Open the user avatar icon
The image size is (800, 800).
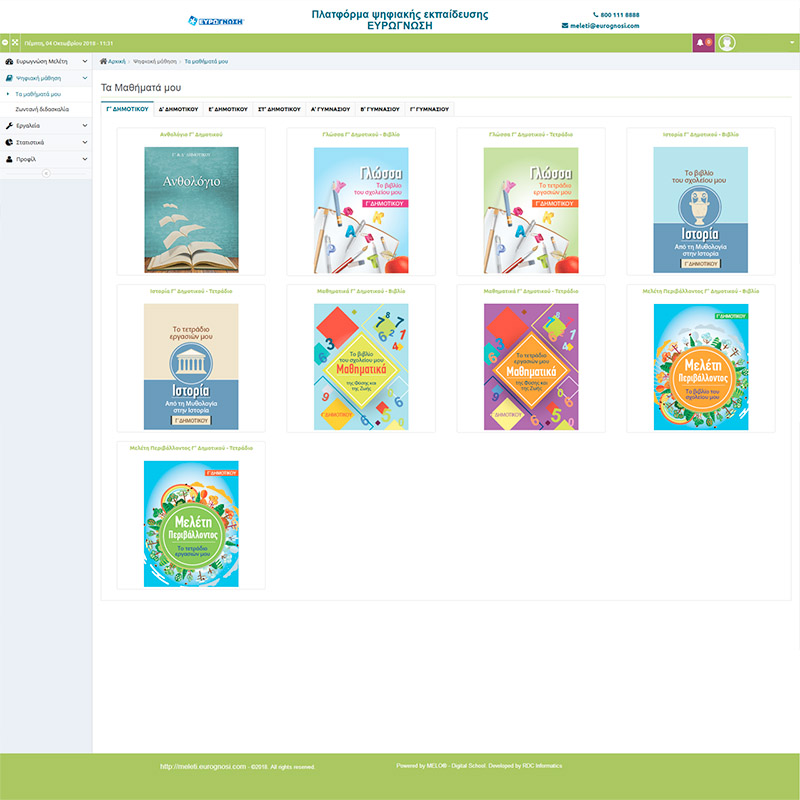(x=727, y=43)
